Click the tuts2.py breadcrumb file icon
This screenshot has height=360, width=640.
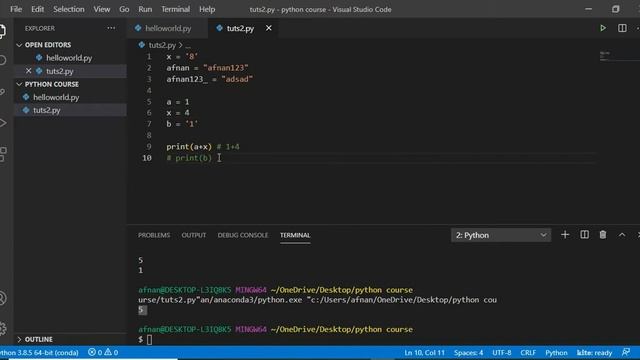tap(142, 45)
